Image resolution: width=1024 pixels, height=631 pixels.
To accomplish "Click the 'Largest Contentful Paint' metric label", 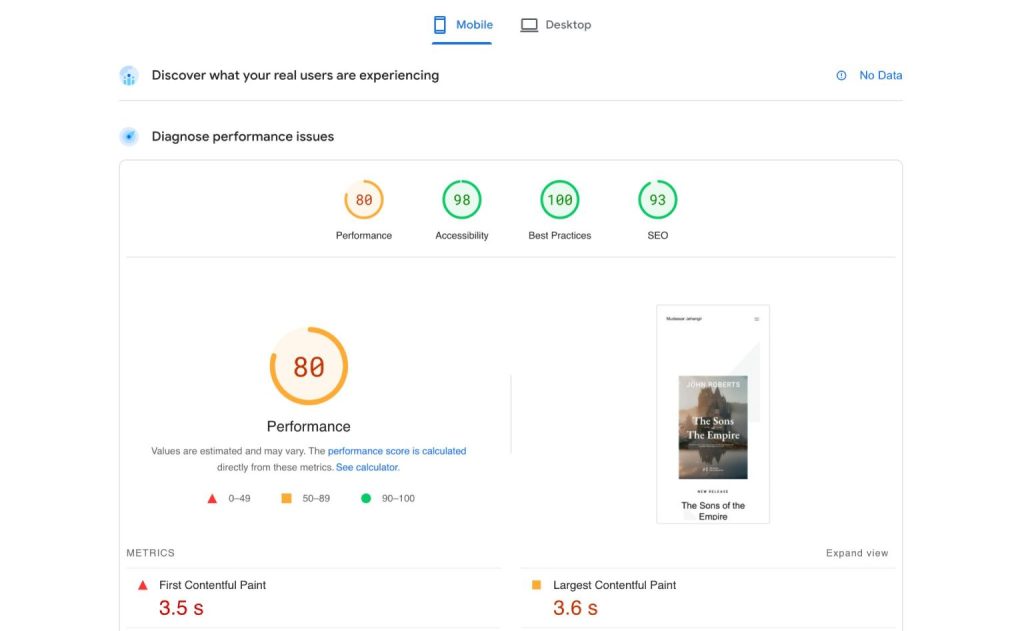I will 615,585.
